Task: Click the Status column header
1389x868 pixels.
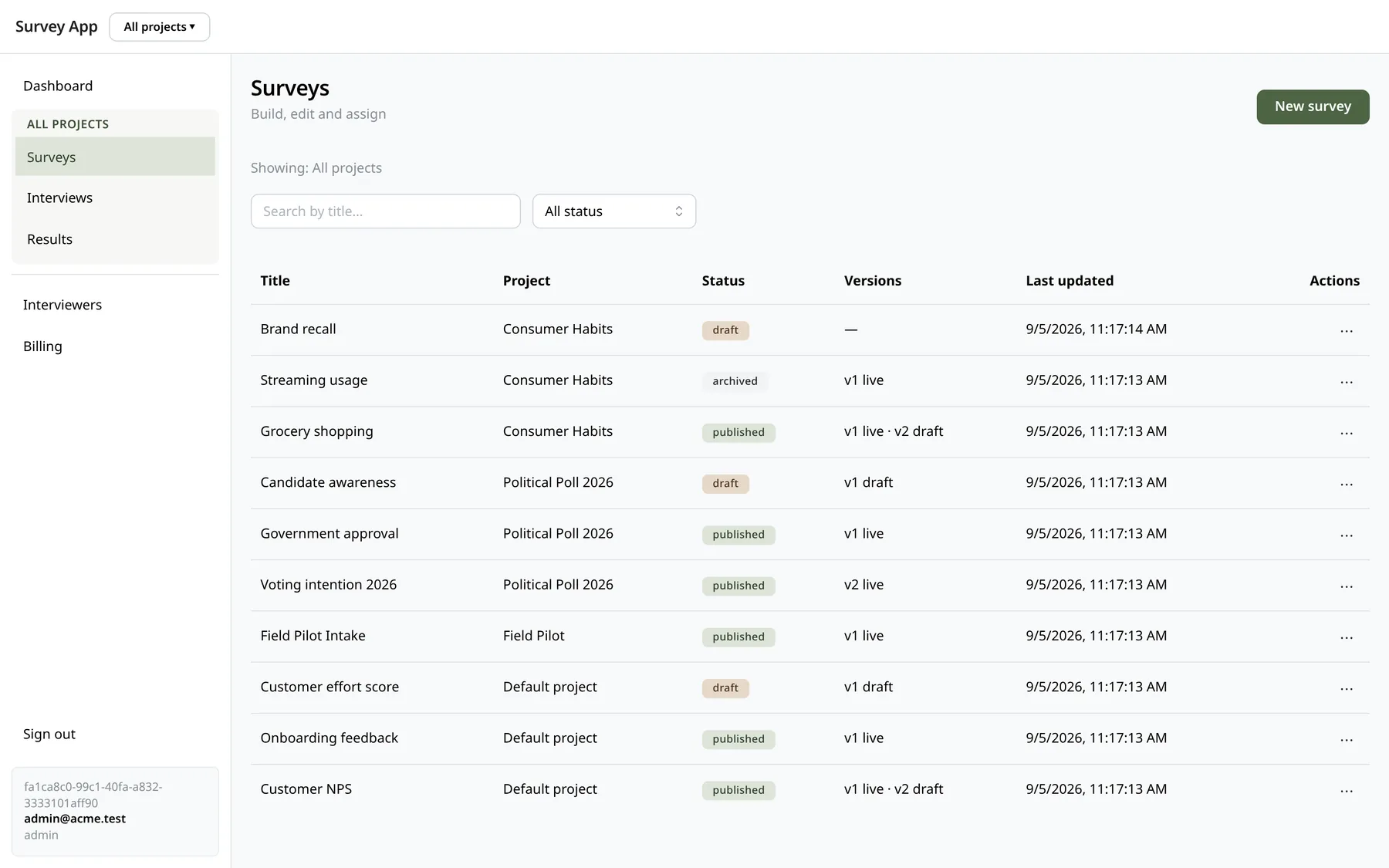Action: 723,281
